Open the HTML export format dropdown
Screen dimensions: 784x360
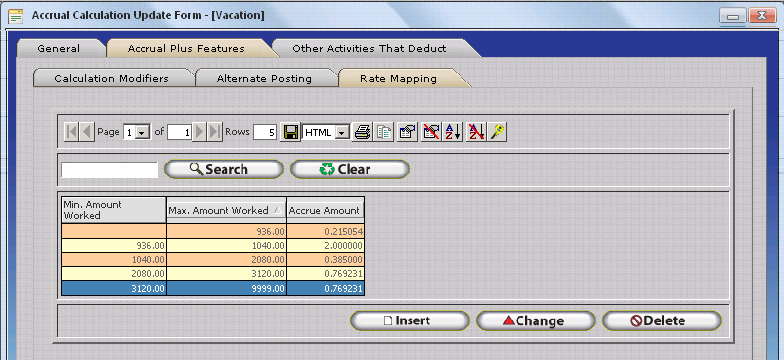326,132
